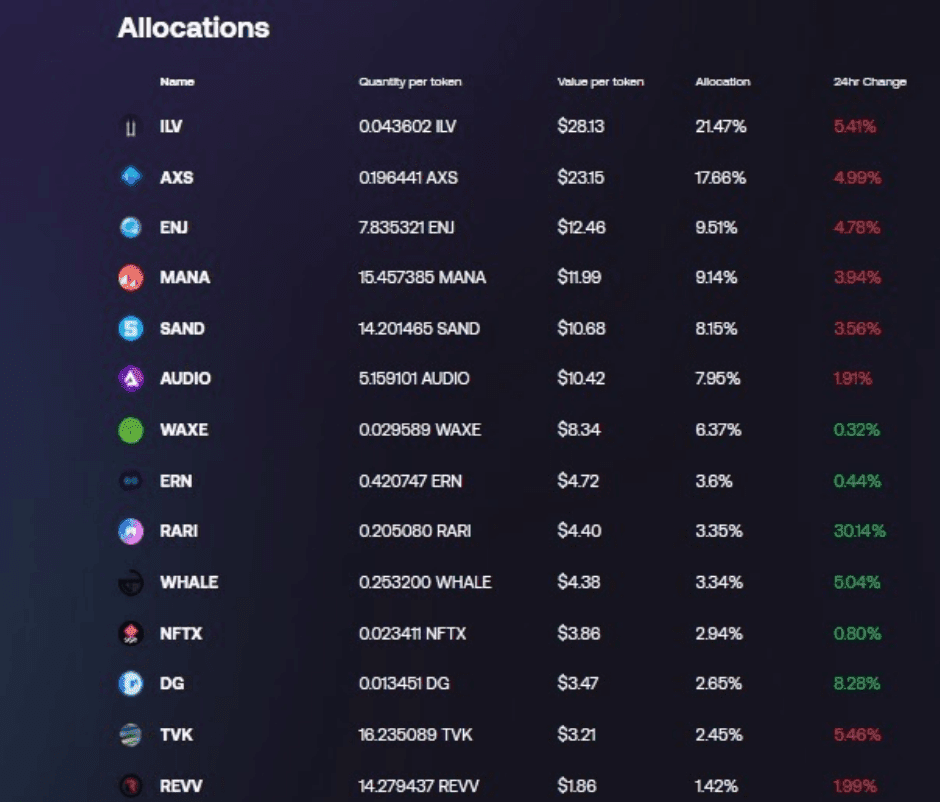940x802 pixels.
Task: Click the DG token icon
Action: [x=131, y=683]
